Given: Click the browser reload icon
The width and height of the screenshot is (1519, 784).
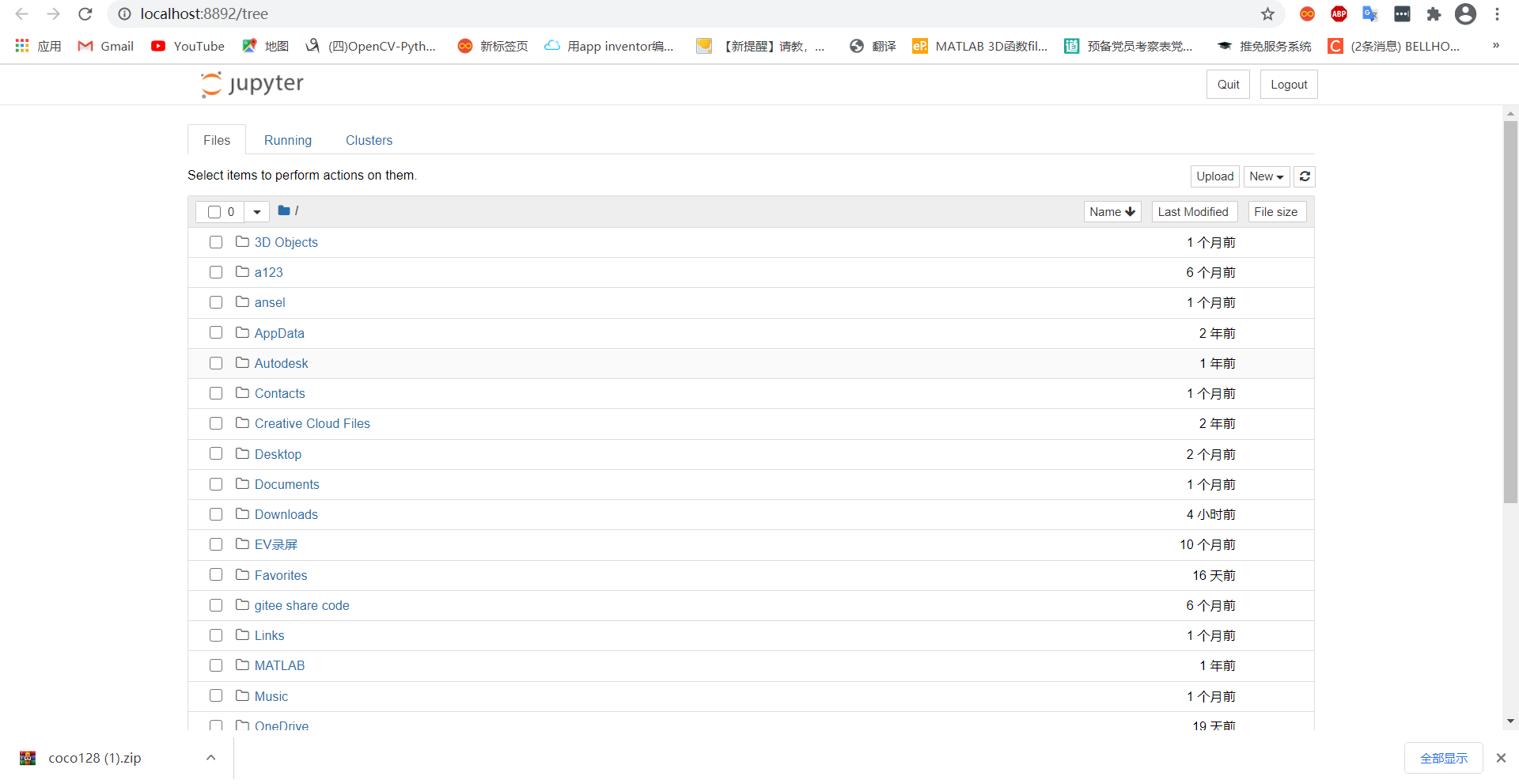Looking at the screenshot, I should tap(85, 14).
